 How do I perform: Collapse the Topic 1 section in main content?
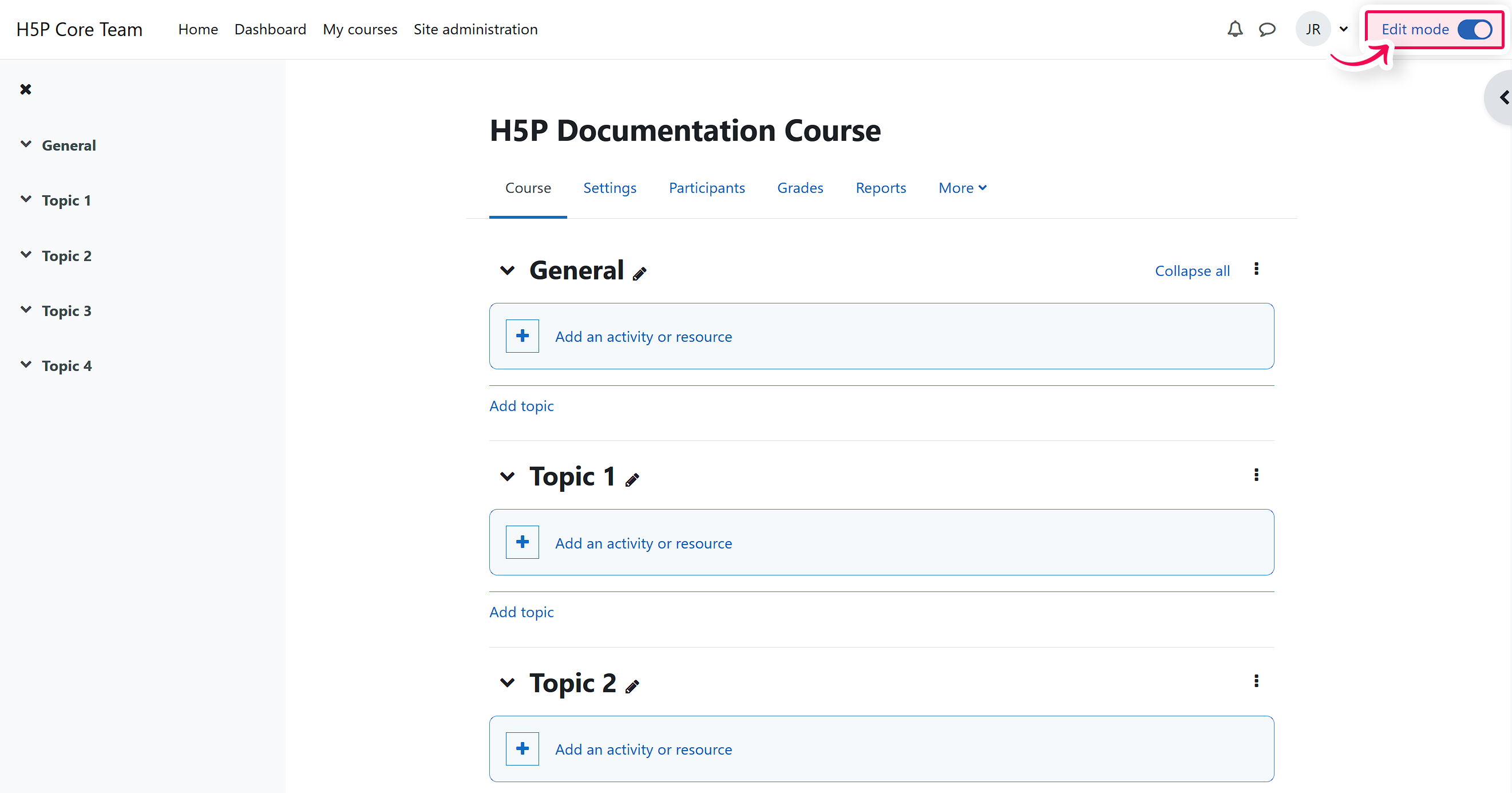[x=507, y=476]
